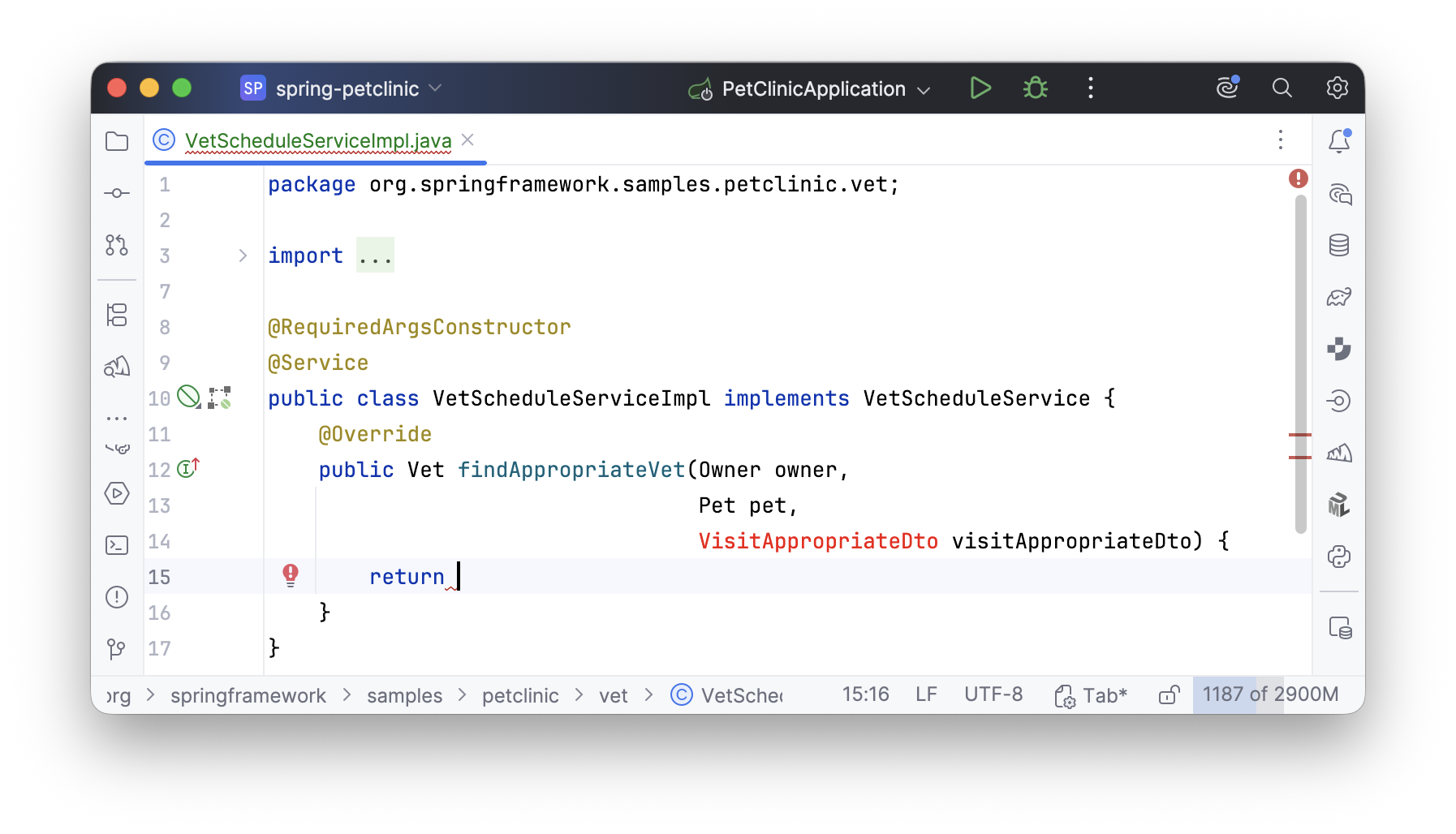Open the Database tool window
Screen dimensions: 1456x834
click(1339, 245)
